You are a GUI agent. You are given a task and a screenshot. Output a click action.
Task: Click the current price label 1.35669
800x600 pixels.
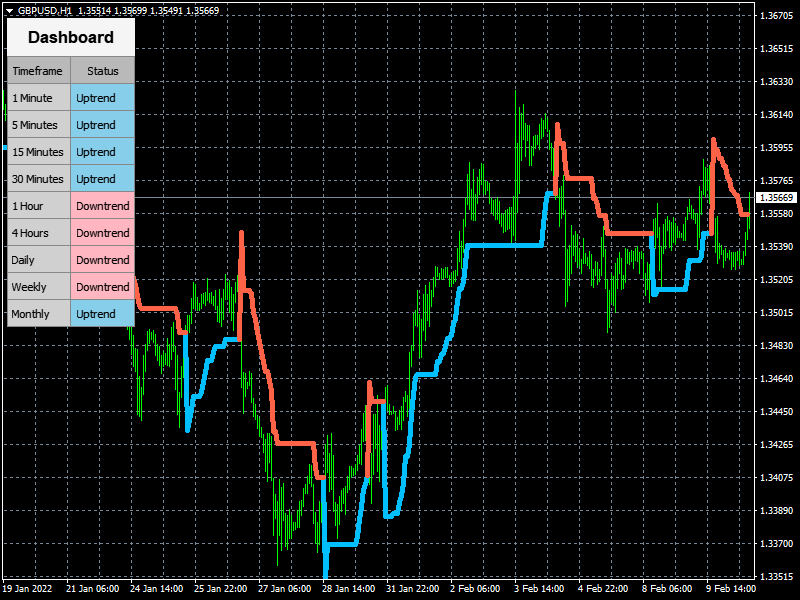777,197
